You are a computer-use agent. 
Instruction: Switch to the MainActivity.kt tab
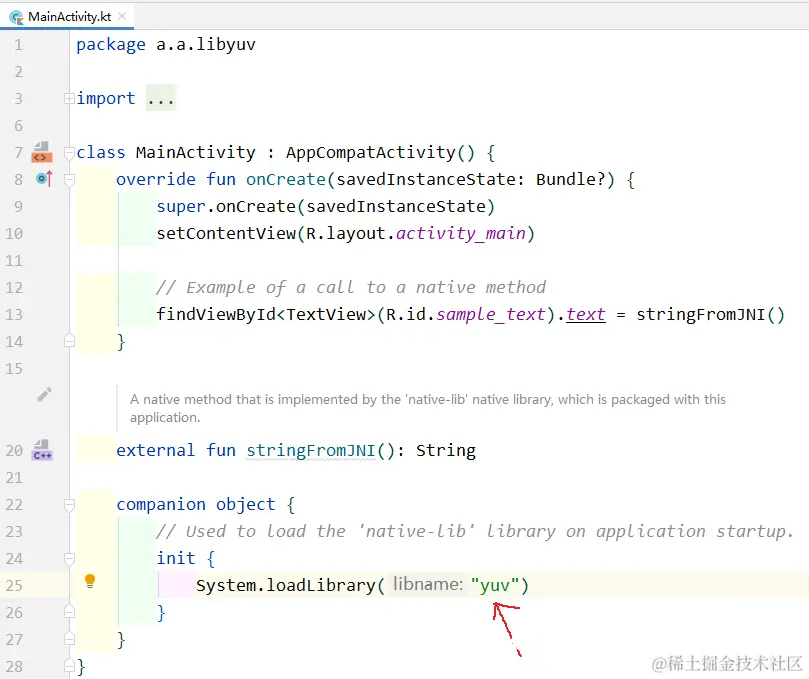click(x=69, y=17)
